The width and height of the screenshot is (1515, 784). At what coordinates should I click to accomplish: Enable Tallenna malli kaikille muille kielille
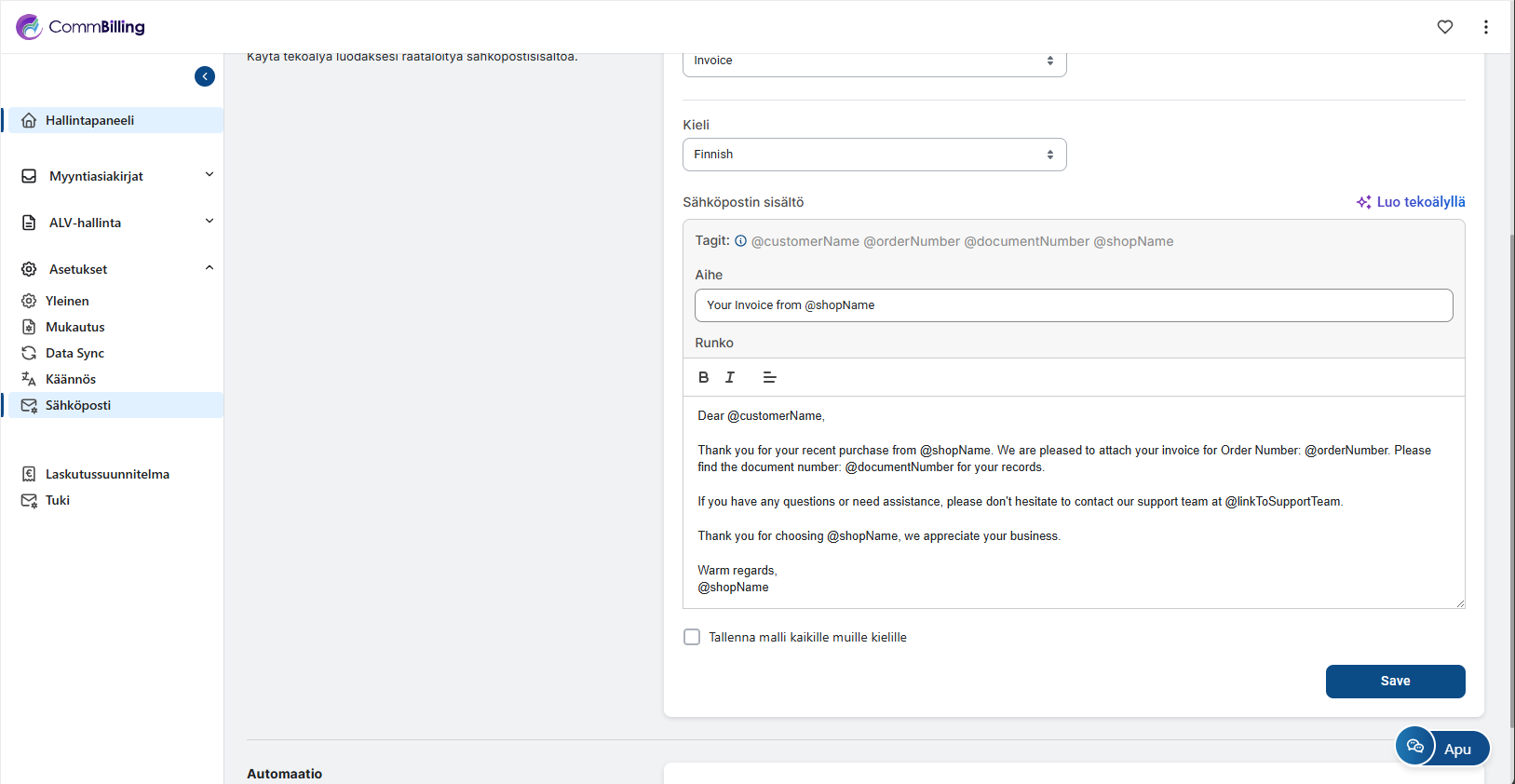(692, 637)
